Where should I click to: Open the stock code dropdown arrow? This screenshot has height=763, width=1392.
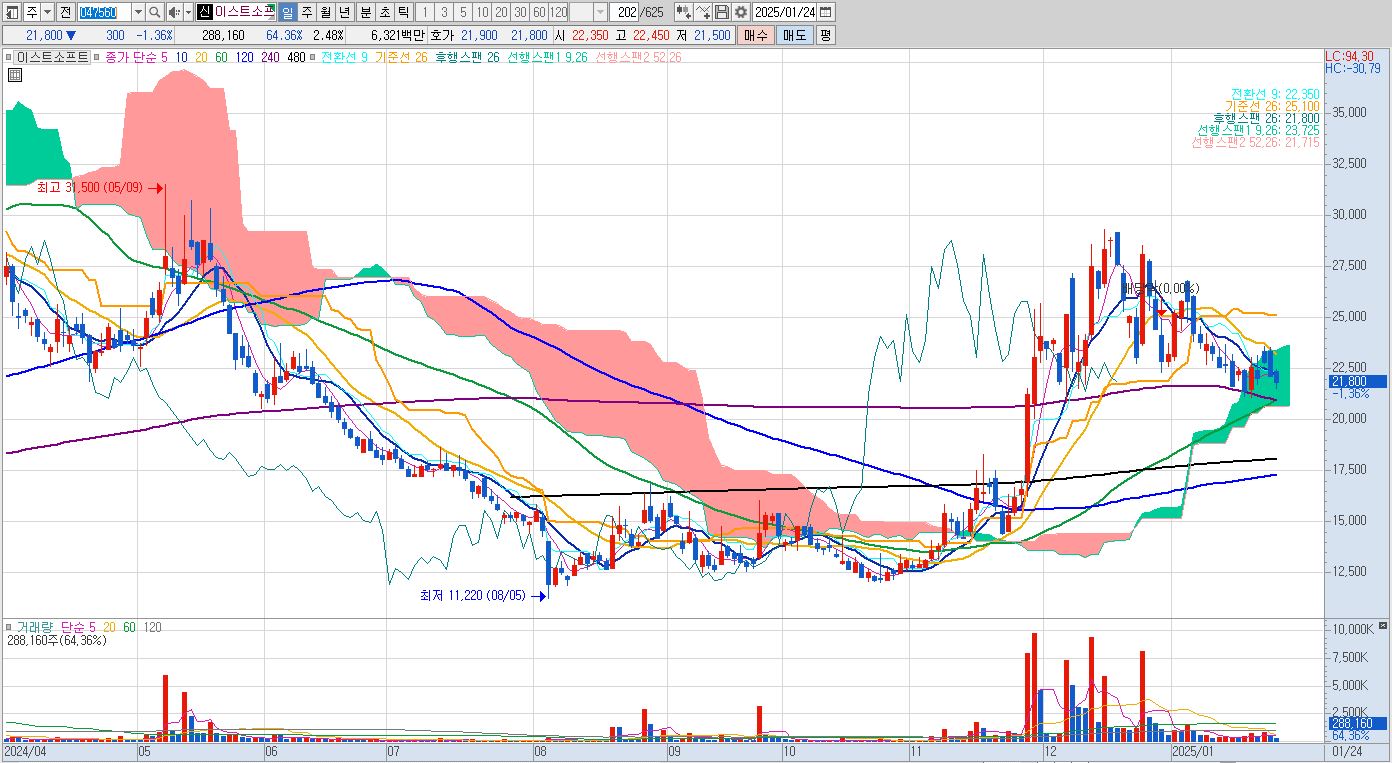click(137, 12)
